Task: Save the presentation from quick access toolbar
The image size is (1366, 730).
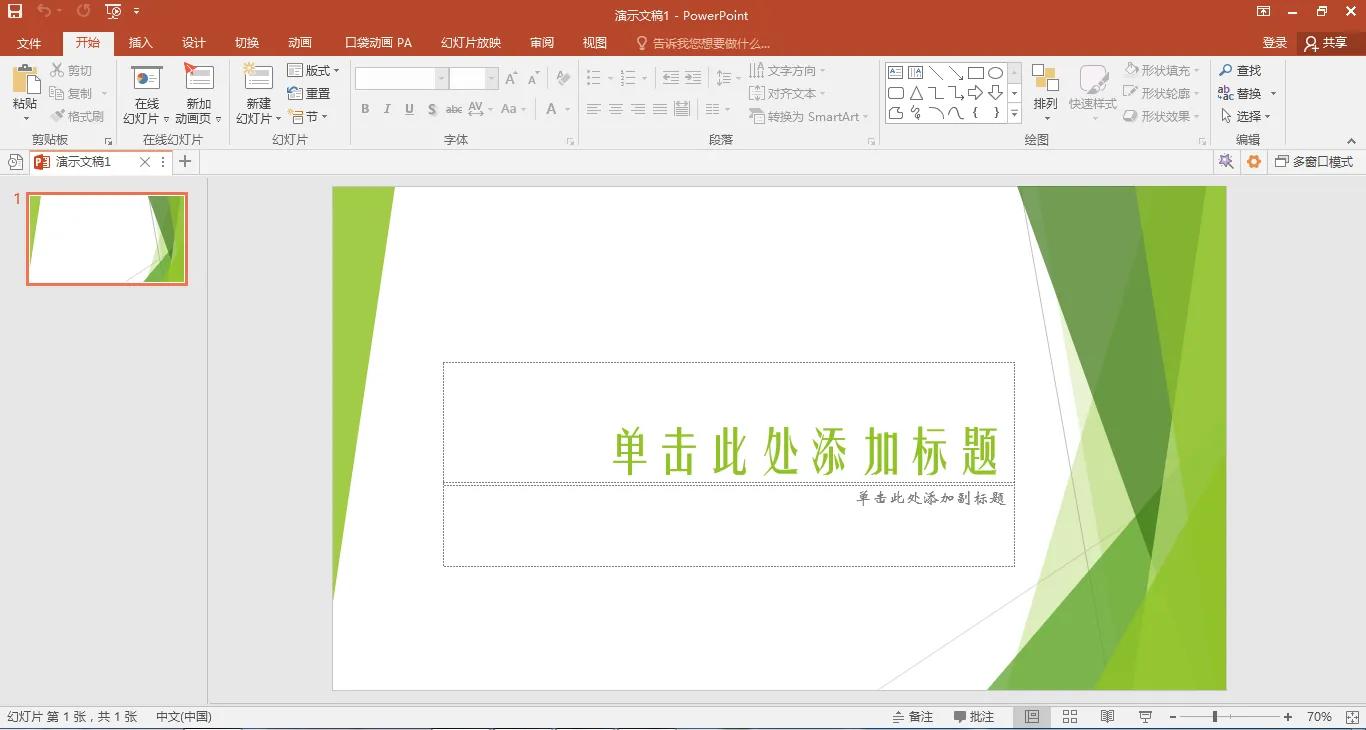Action: tap(15, 12)
